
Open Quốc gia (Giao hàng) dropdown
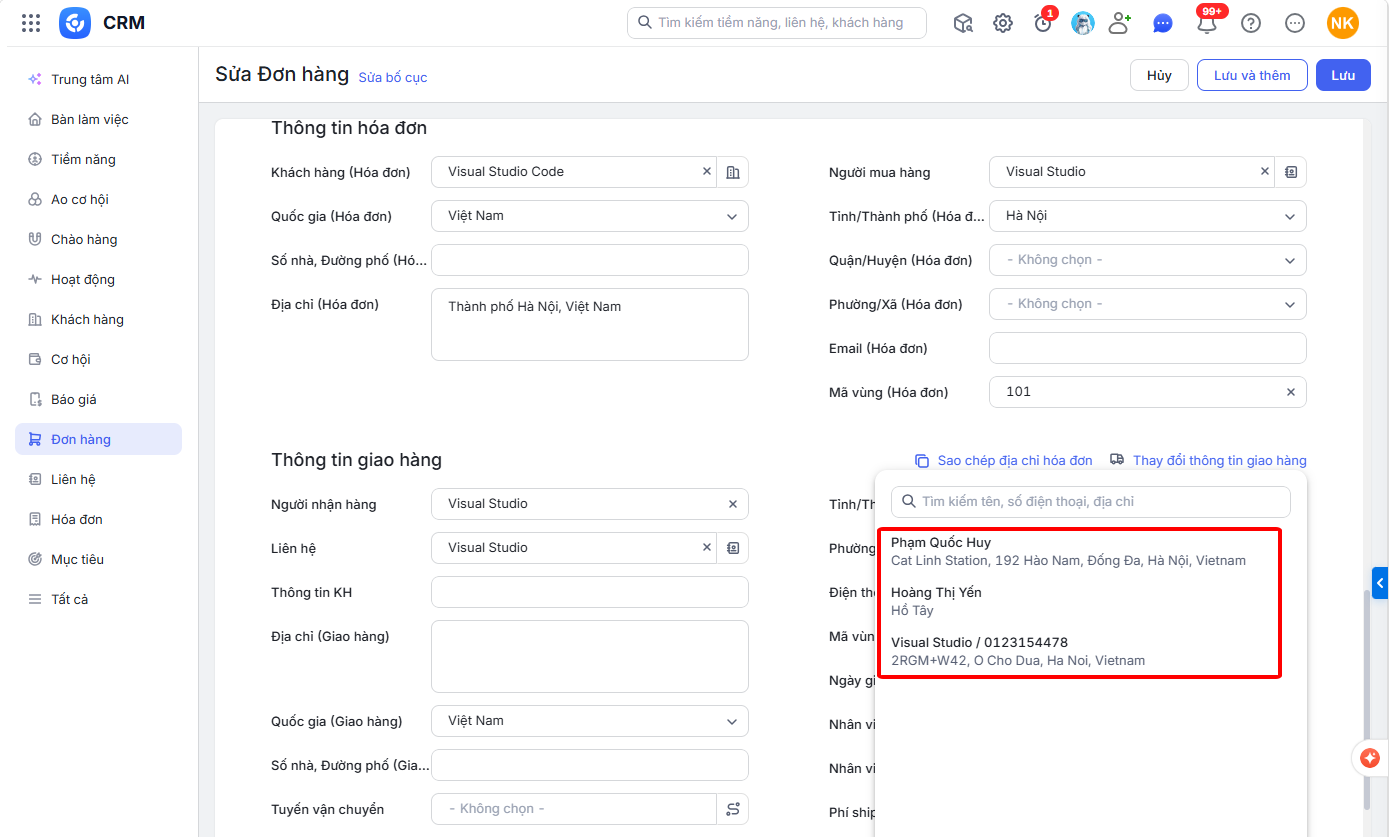[x=590, y=721]
